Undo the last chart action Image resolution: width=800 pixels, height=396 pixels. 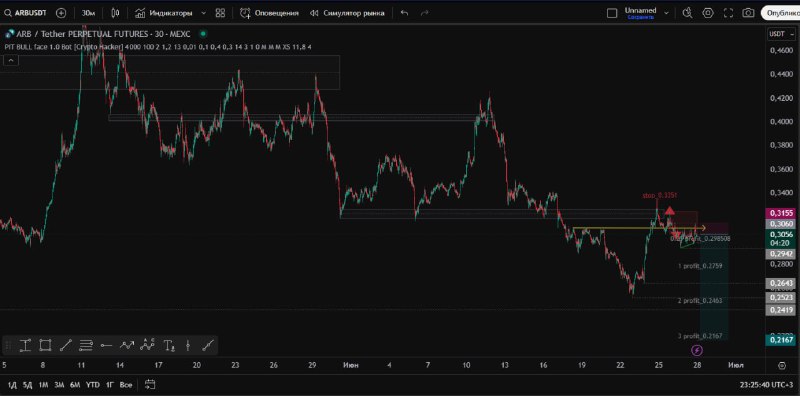tap(404, 13)
